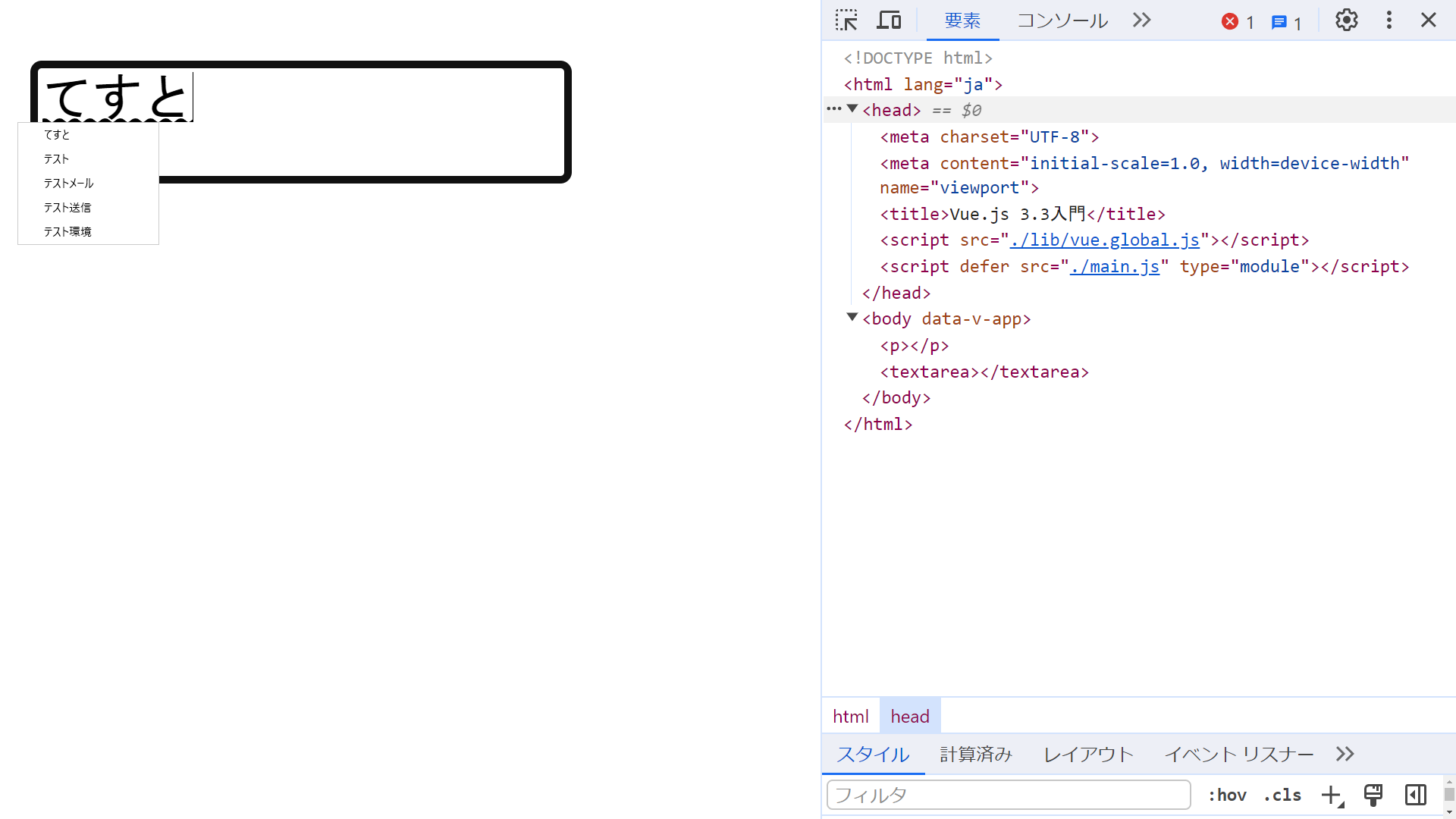This screenshot has height=819, width=1456.
Task: Open the ./main.js script link
Action: pos(1114,267)
